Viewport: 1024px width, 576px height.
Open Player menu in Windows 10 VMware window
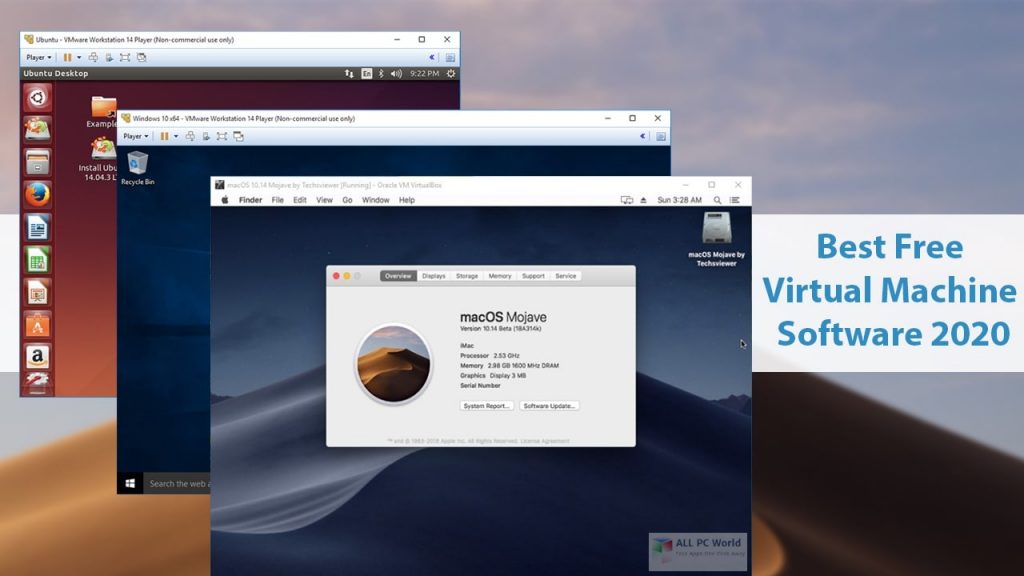pyautogui.click(x=136, y=136)
